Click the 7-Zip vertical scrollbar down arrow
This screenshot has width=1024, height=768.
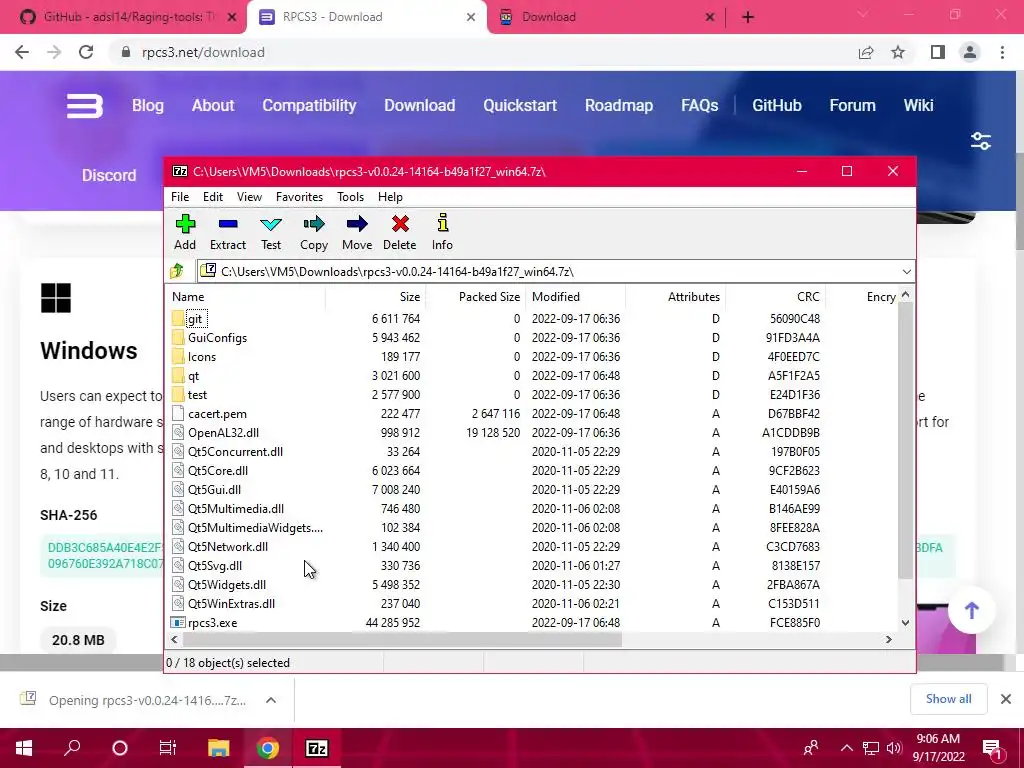905,623
